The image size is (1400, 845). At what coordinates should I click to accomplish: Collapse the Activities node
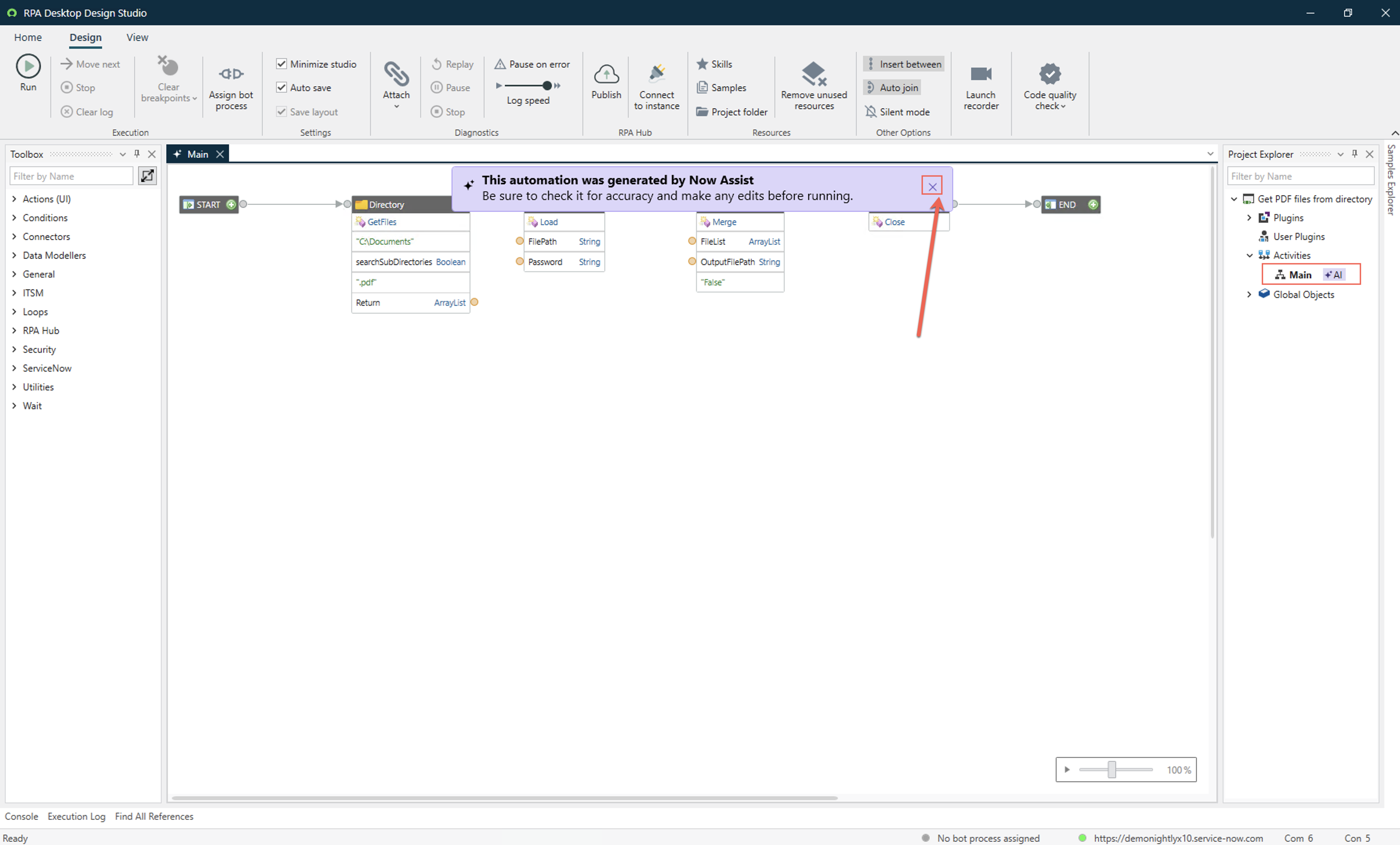click(x=1249, y=255)
